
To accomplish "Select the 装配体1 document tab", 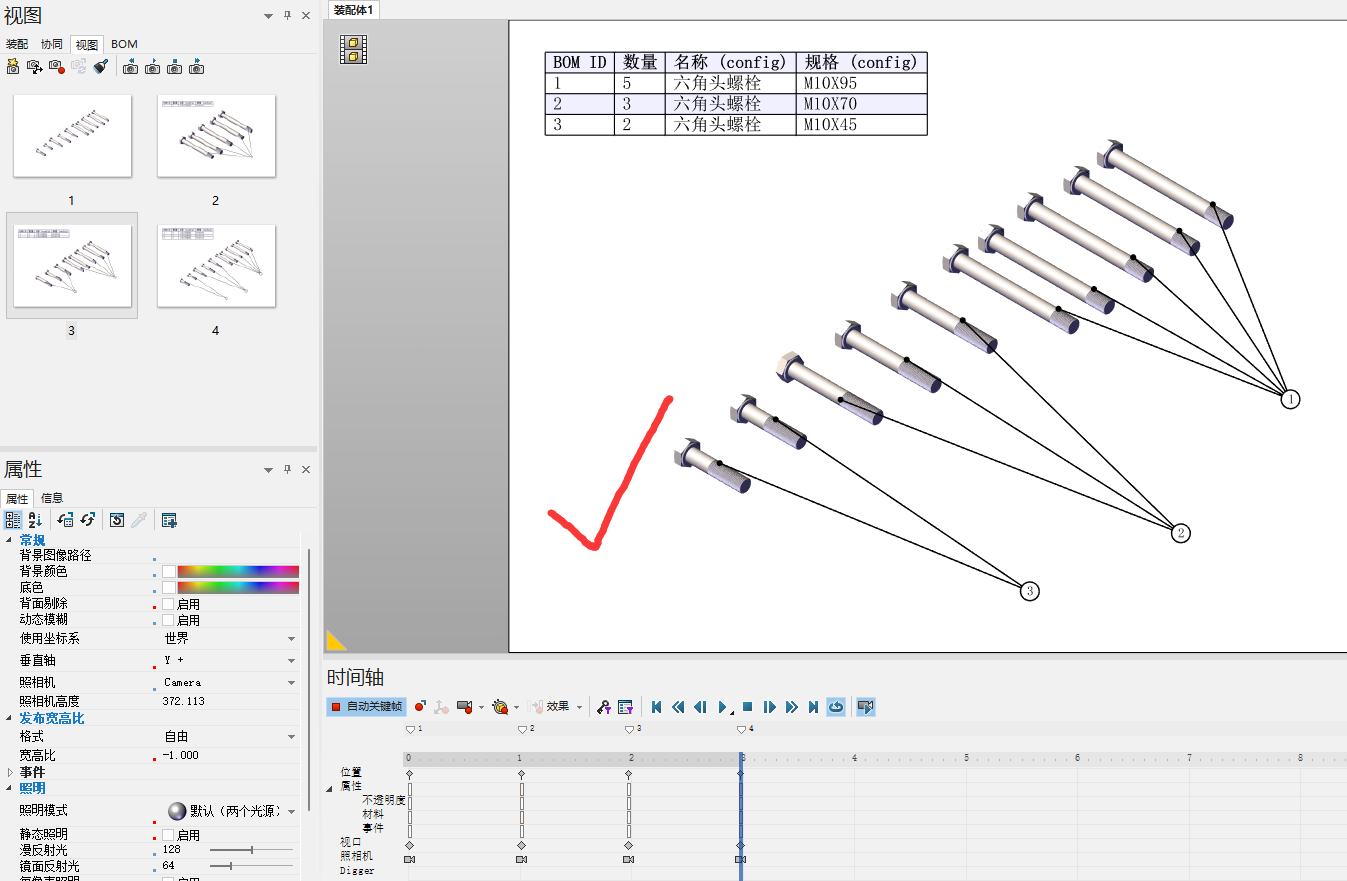I will (353, 10).
